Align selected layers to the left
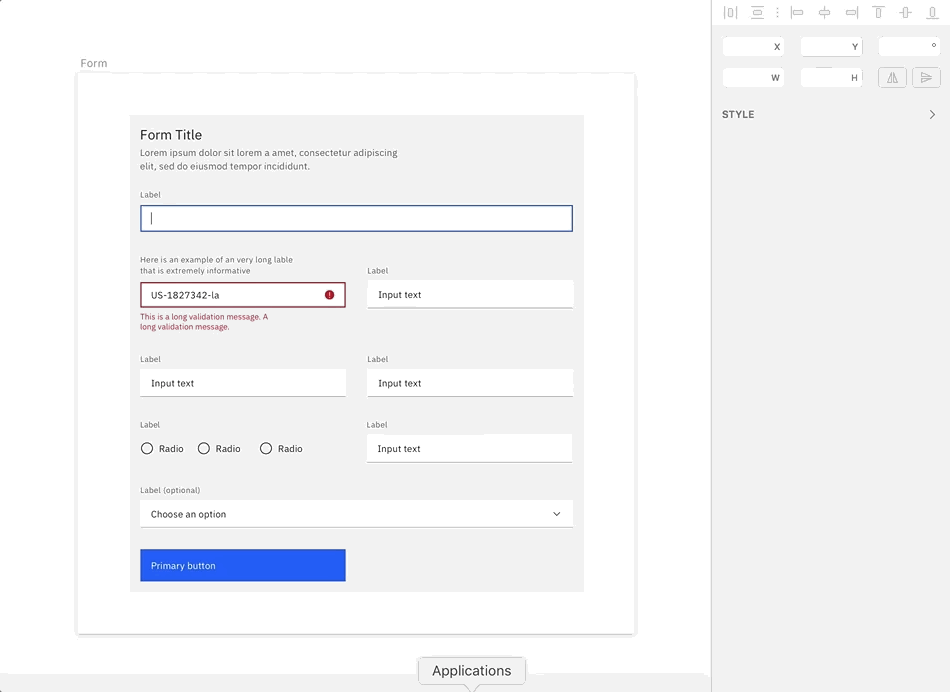Image resolution: width=950 pixels, height=692 pixels. (x=797, y=13)
